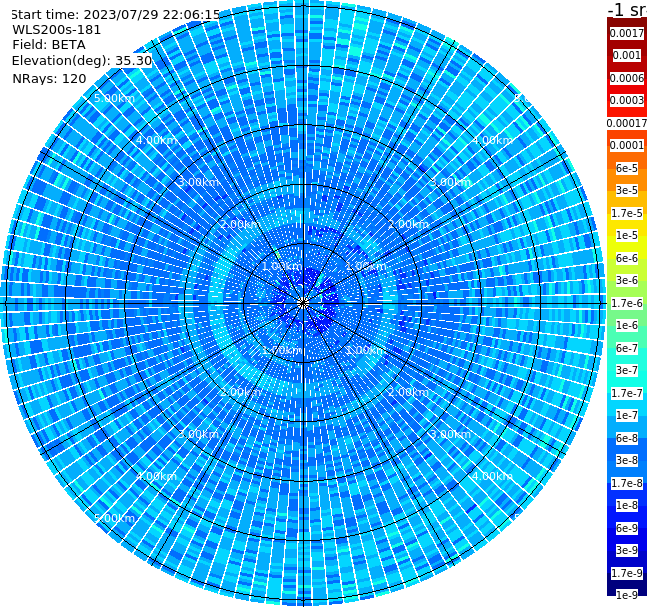Select the 3e-6 colorbar label
Viewport: 647px width, 607px height.
(627, 280)
